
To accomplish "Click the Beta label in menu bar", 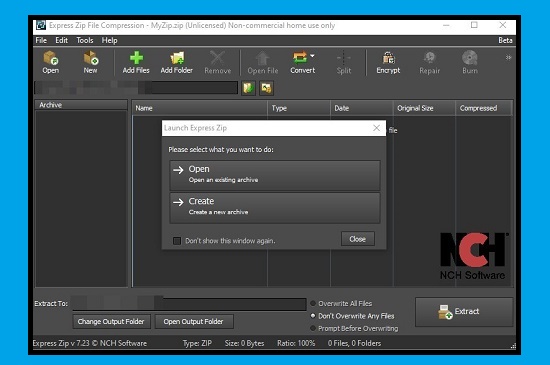I will [x=505, y=40].
